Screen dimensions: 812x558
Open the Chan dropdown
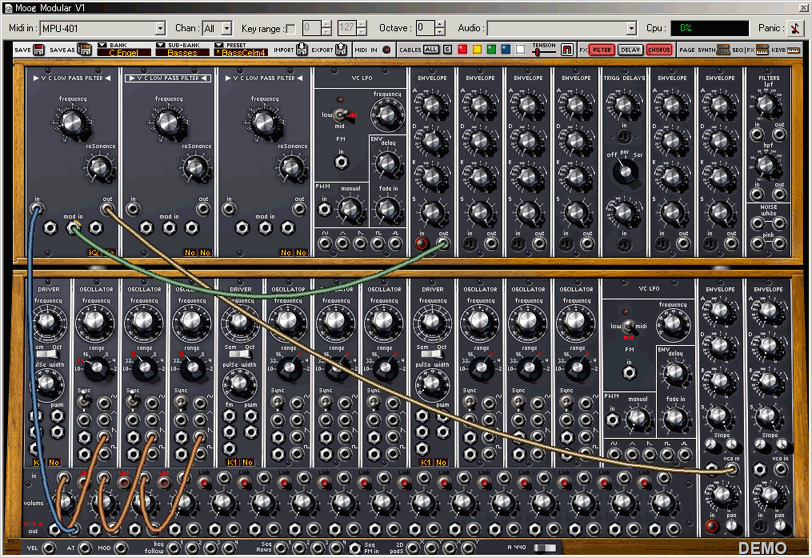point(227,28)
